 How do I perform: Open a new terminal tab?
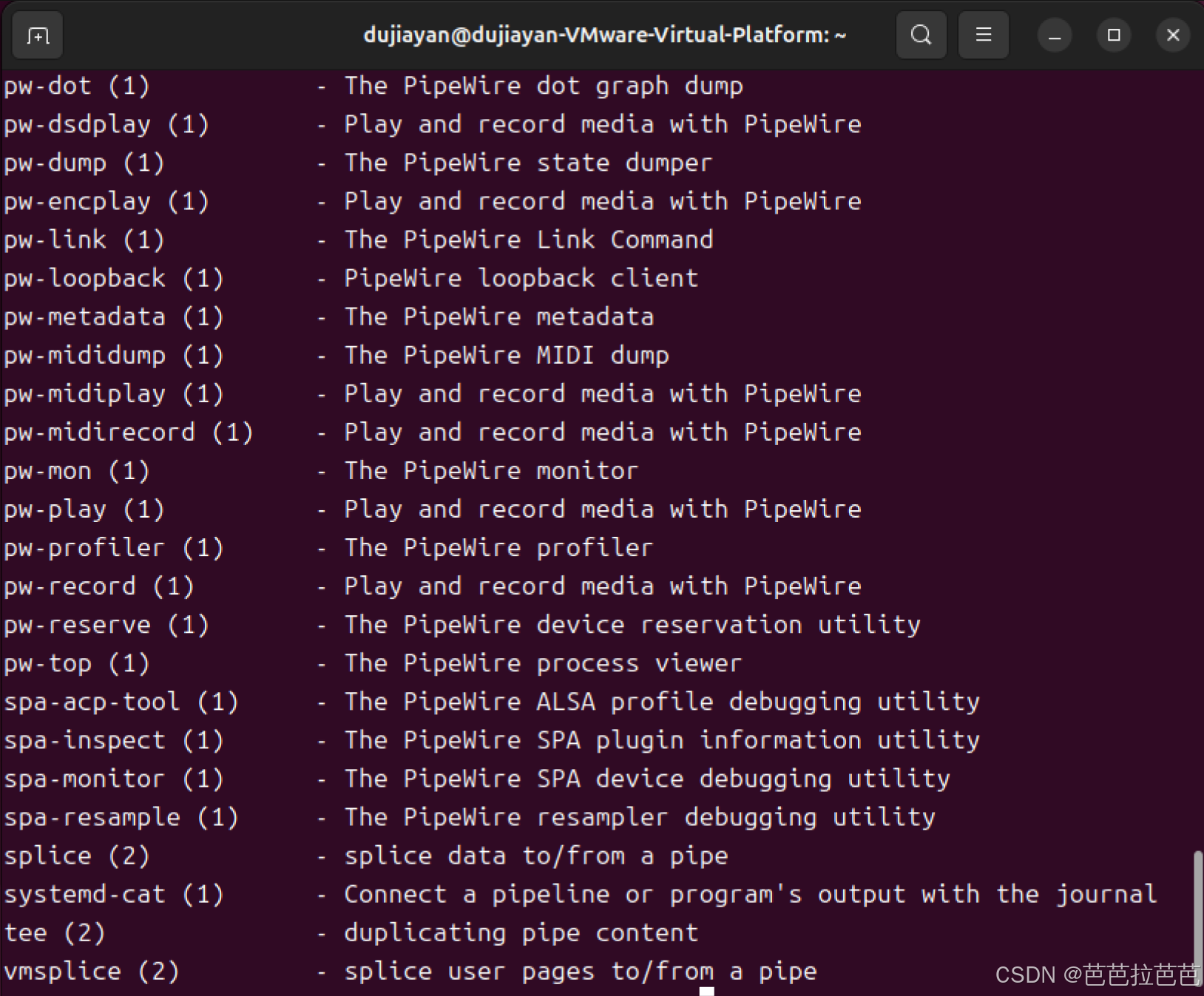tap(38, 35)
